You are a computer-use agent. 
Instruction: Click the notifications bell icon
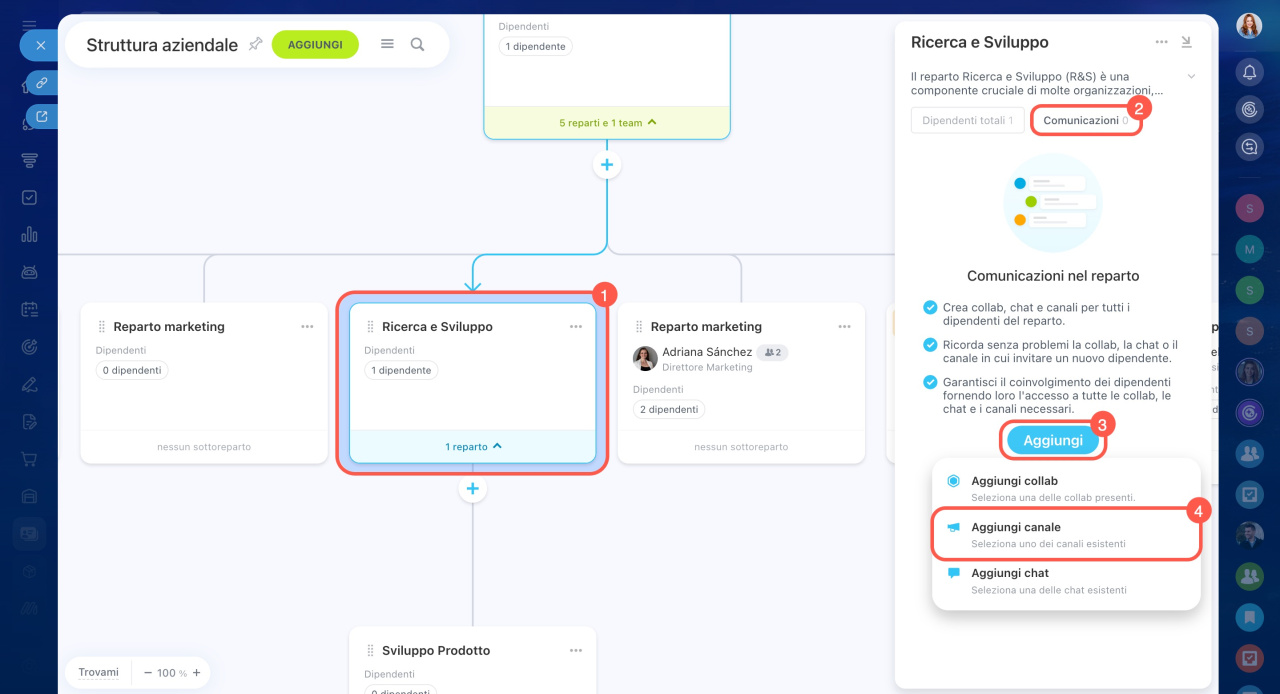point(1249,72)
